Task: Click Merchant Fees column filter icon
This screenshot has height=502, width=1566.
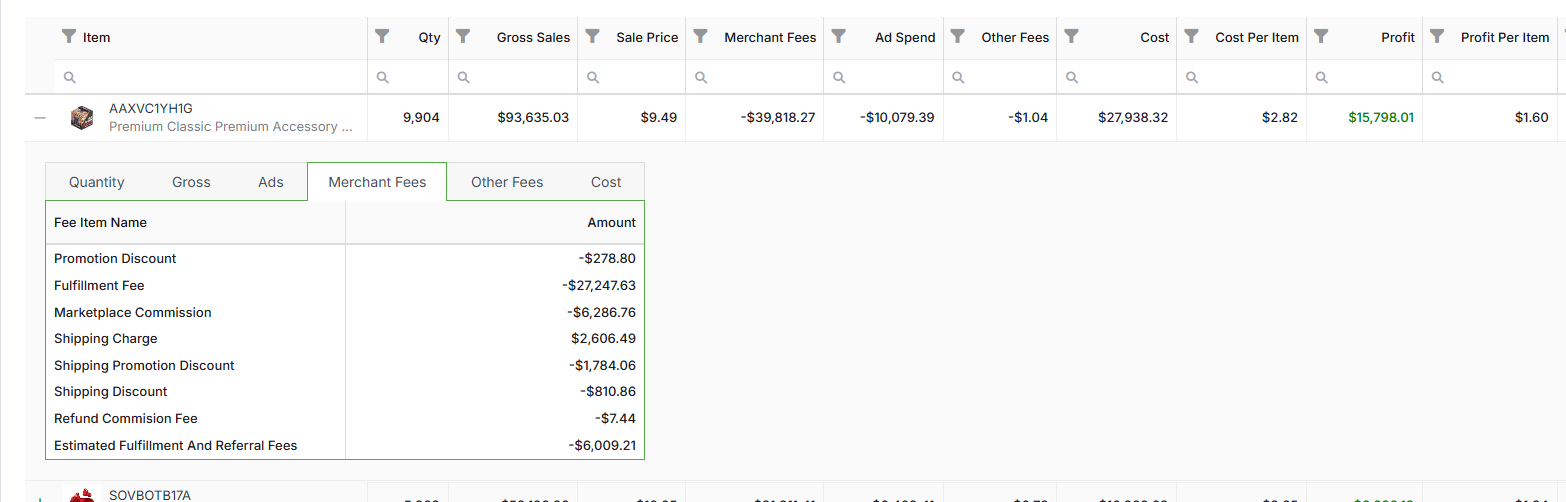Action: coord(701,37)
